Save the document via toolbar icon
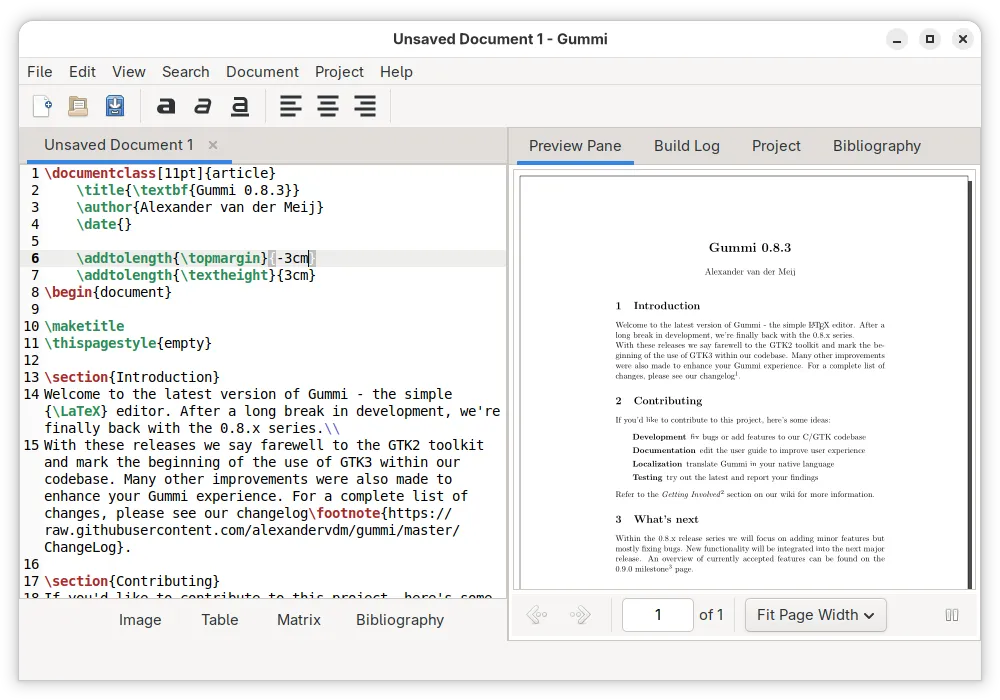1000x700 pixels. click(x=115, y=106)
